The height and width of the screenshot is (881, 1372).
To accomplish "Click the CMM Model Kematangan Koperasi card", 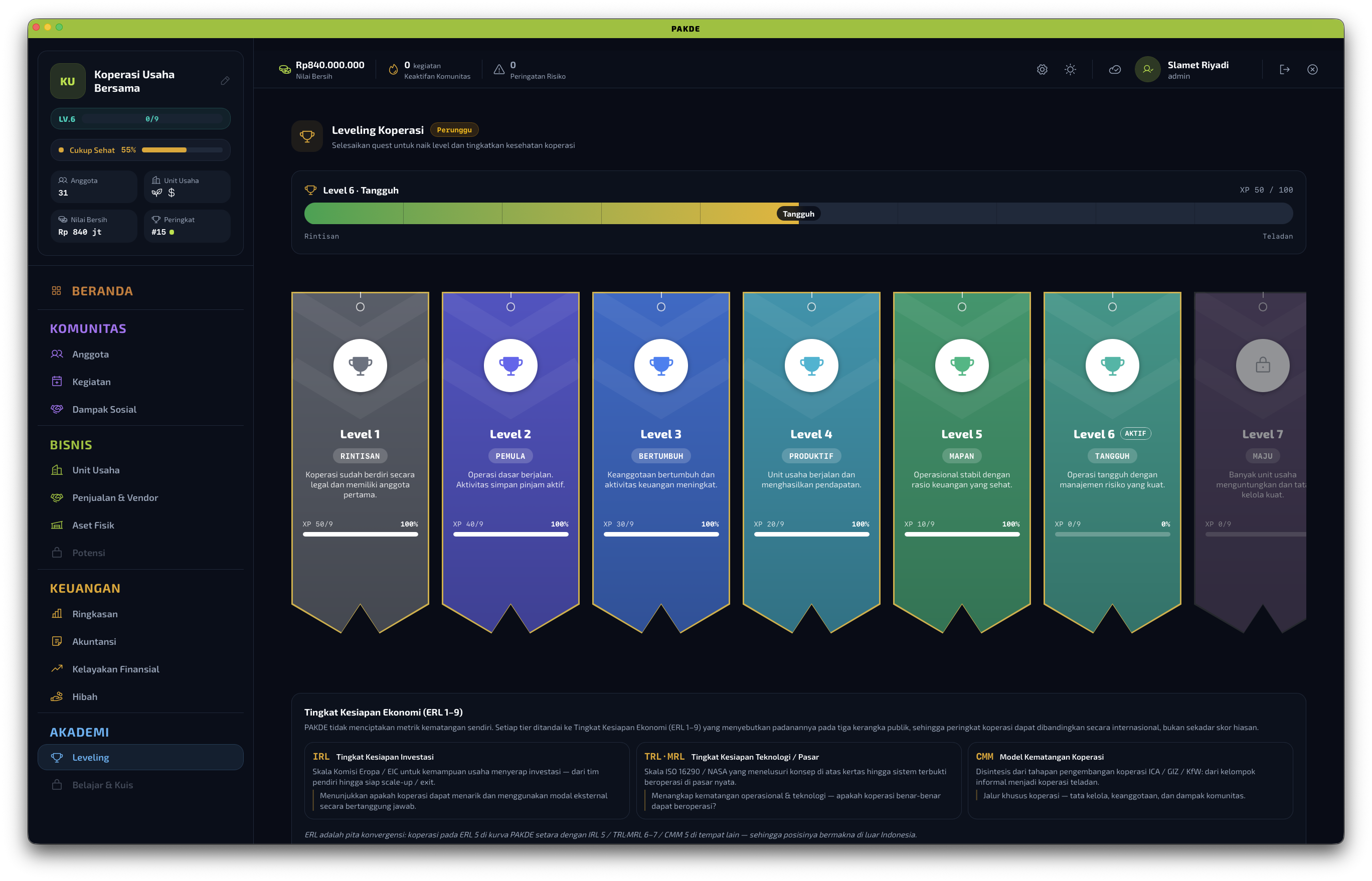I will coord(1130,780).
